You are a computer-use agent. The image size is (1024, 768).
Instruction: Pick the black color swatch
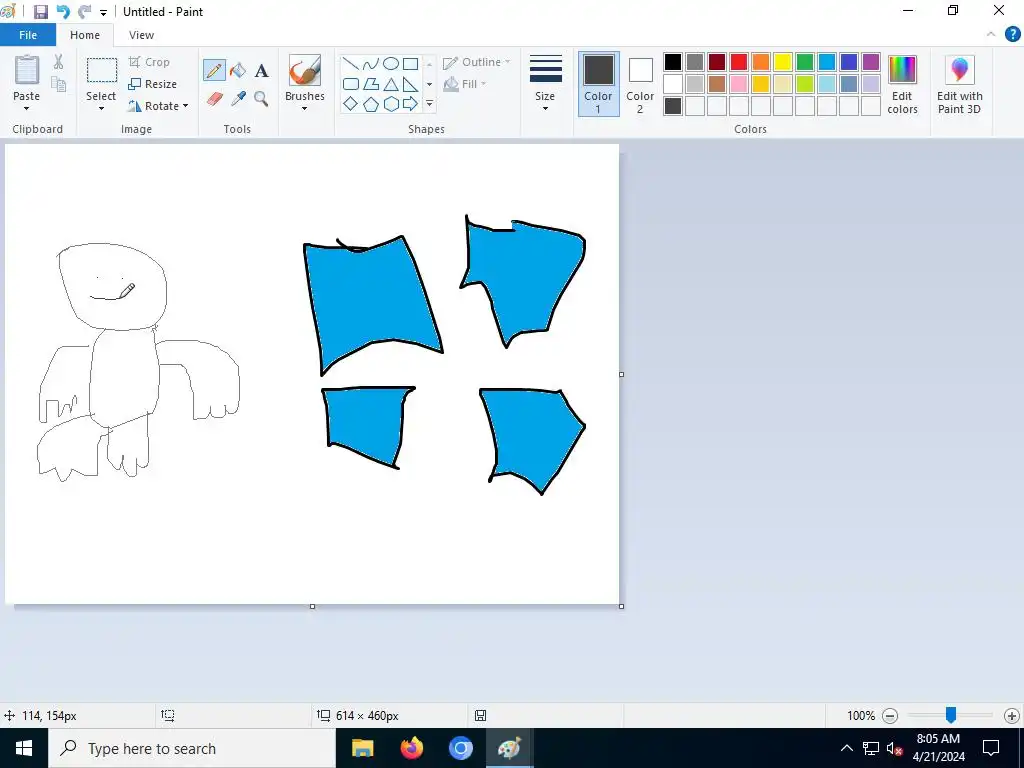coord(673,62)
